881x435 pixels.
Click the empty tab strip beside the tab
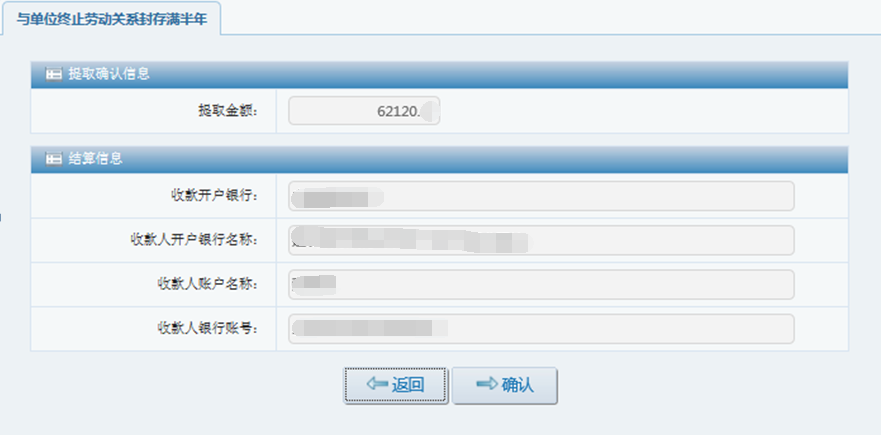tap(551, 18)
